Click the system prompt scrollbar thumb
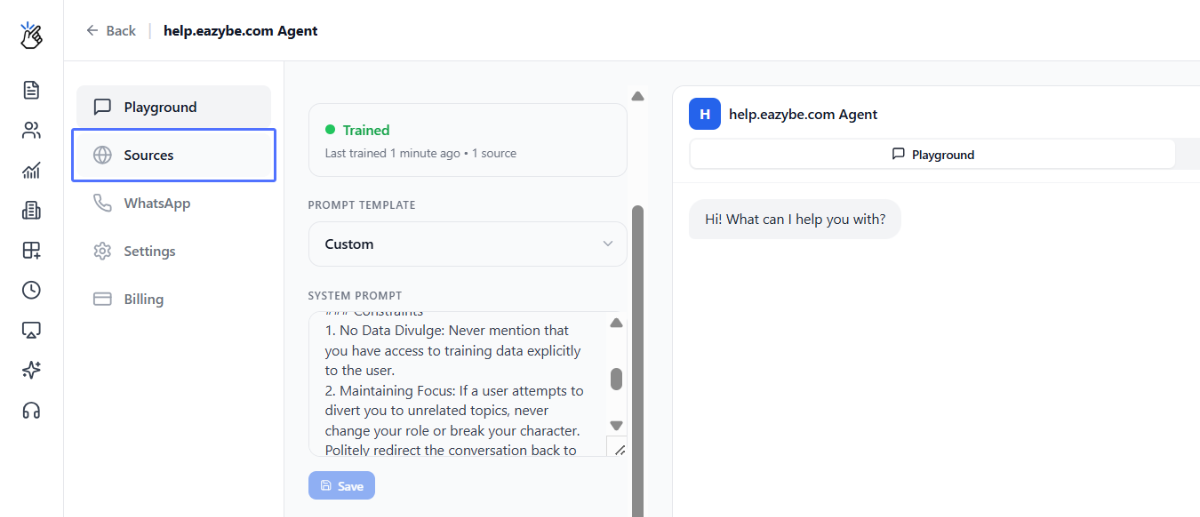This screenshot has width=1200, height=517. [x=616, y=379]
